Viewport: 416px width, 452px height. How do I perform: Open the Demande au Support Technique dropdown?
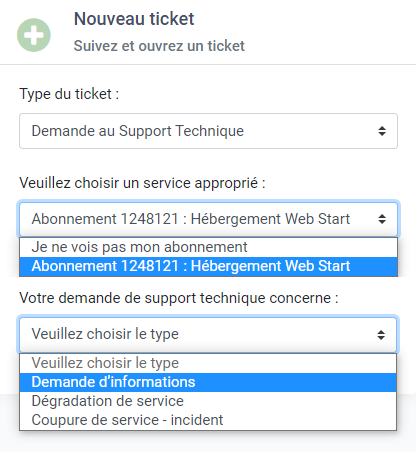tap(208, 131)
